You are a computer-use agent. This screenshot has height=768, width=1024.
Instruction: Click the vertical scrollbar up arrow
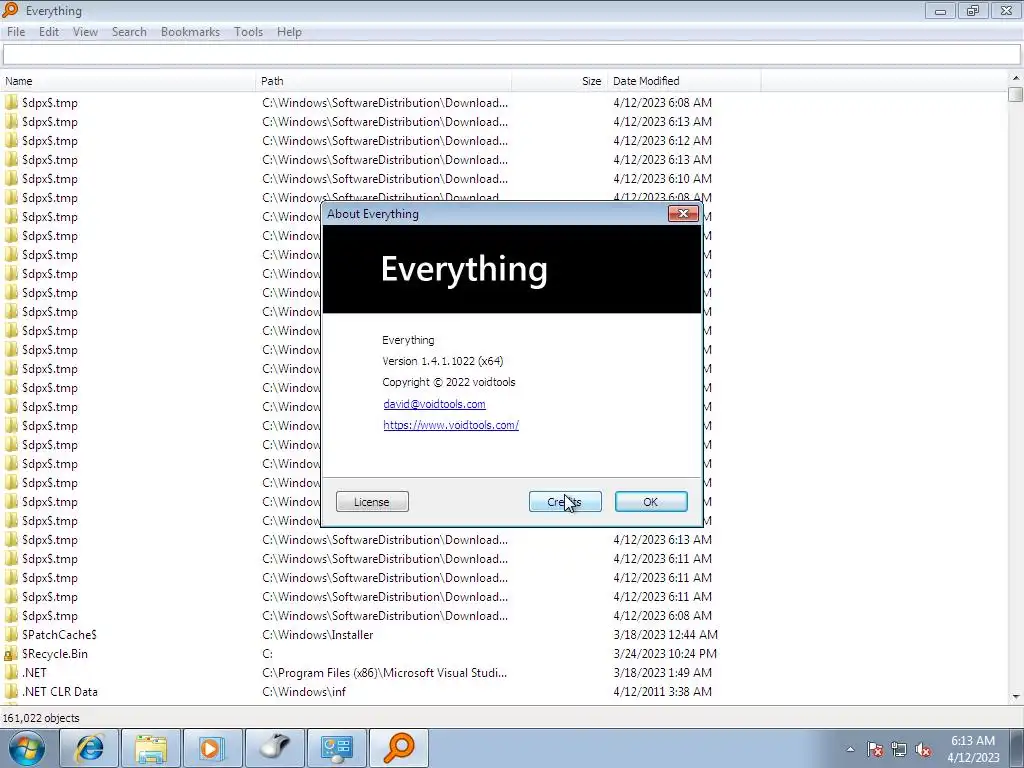pos(1016,78)
